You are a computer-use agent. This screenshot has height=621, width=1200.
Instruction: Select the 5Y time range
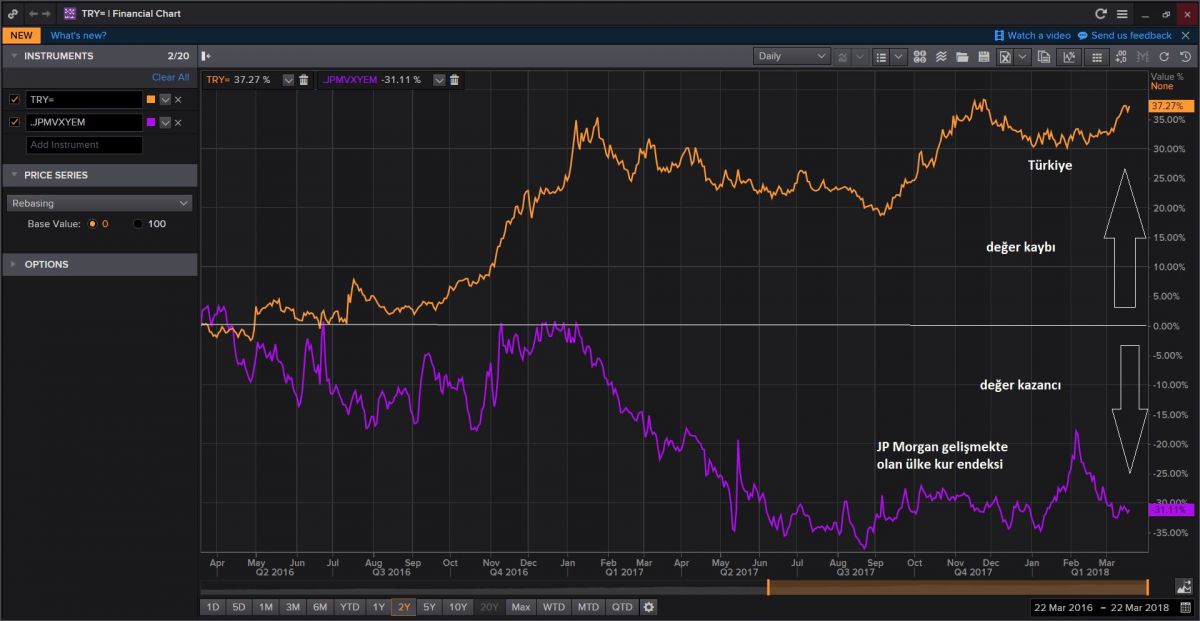pyautogui.click(x=429, y=606)
